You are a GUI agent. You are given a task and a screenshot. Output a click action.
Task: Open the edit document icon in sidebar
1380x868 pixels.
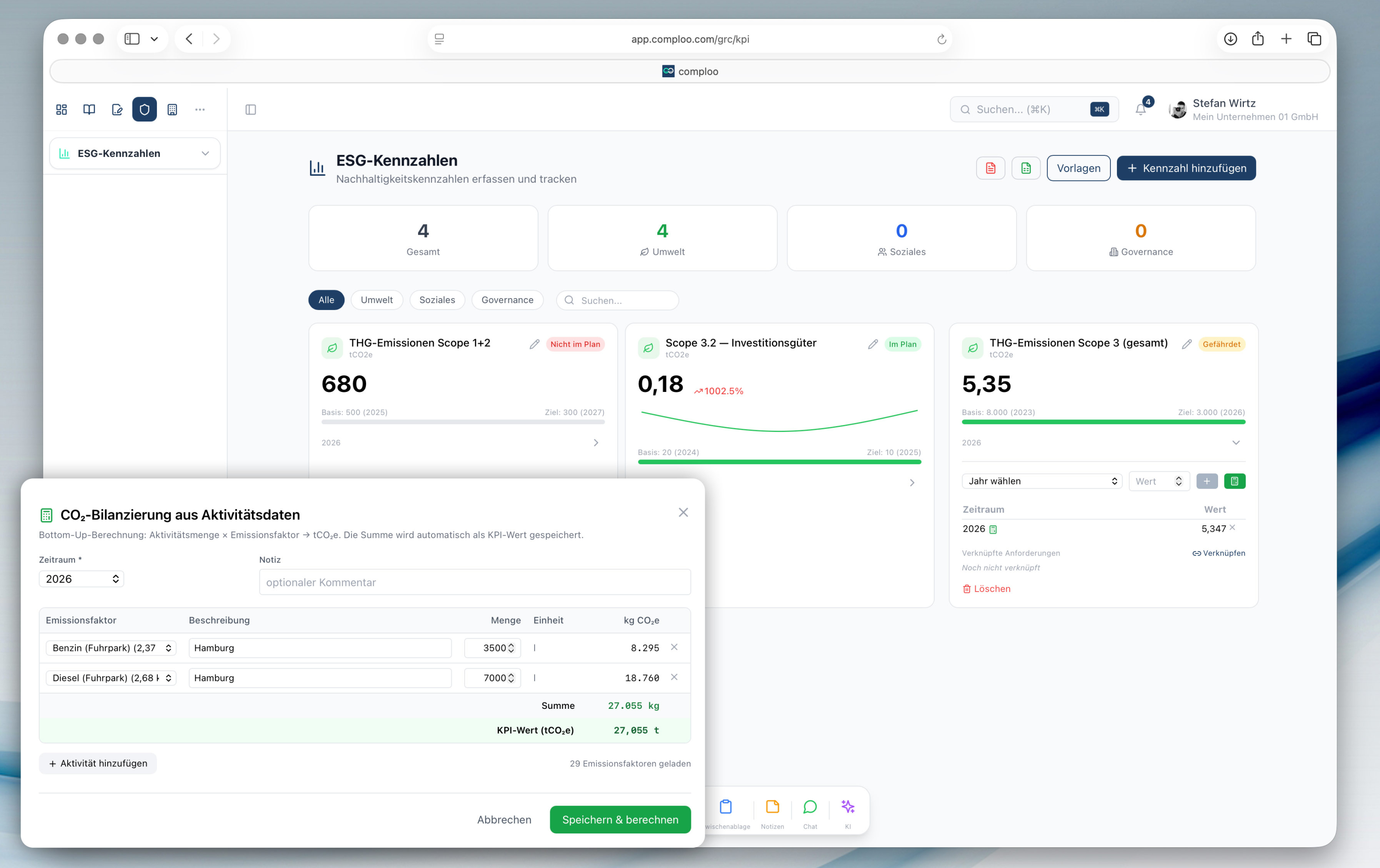117,109
